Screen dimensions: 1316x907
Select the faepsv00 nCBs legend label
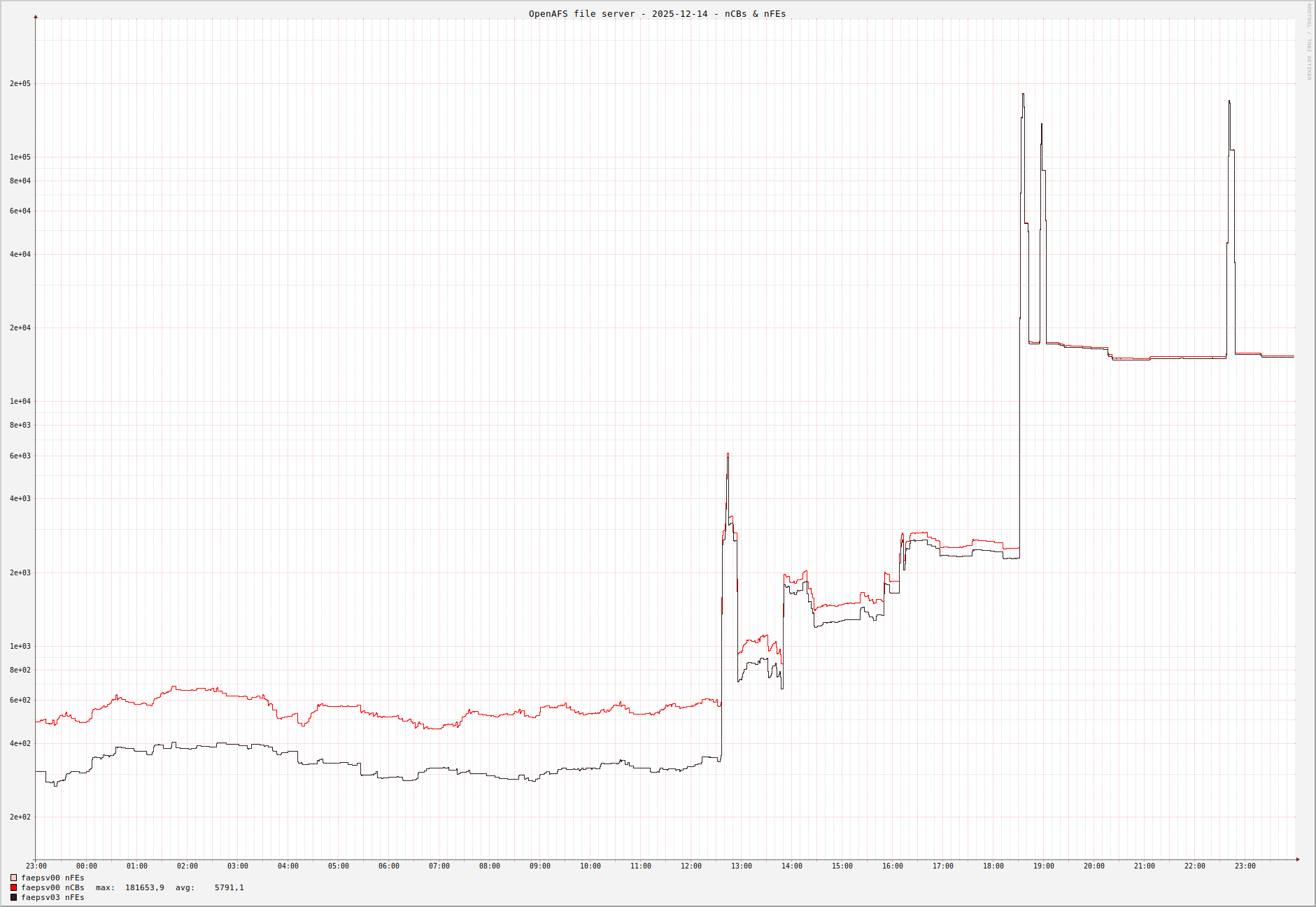[x=52, y=887]
